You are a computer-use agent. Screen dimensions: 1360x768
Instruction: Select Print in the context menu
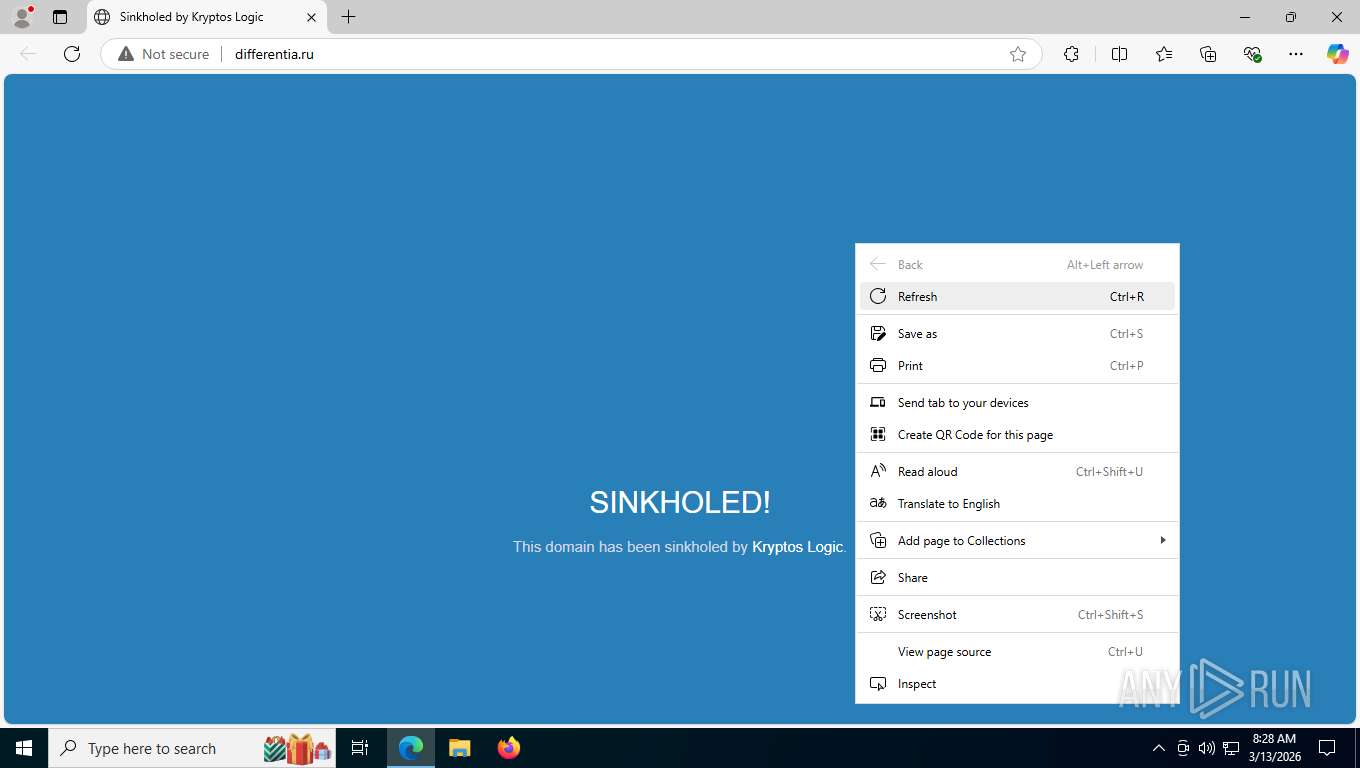tap(1017, 365)
